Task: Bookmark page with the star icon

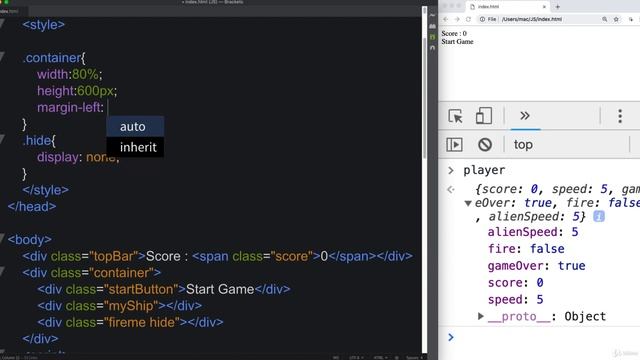Action: (x=616, y=19)
